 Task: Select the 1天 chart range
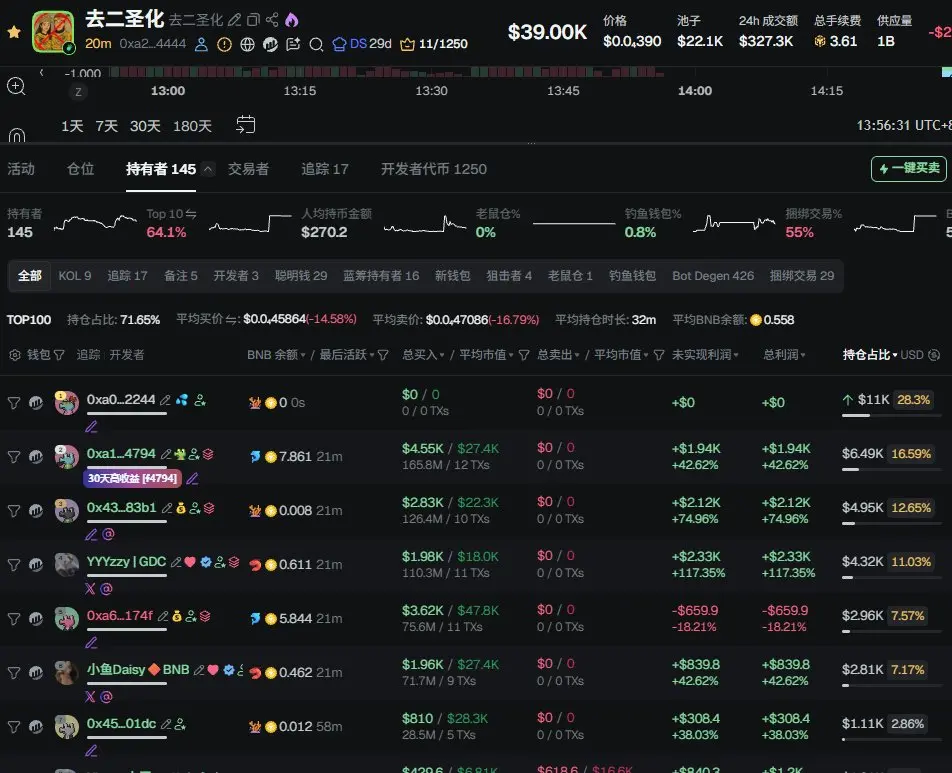[x=72, y=126]
